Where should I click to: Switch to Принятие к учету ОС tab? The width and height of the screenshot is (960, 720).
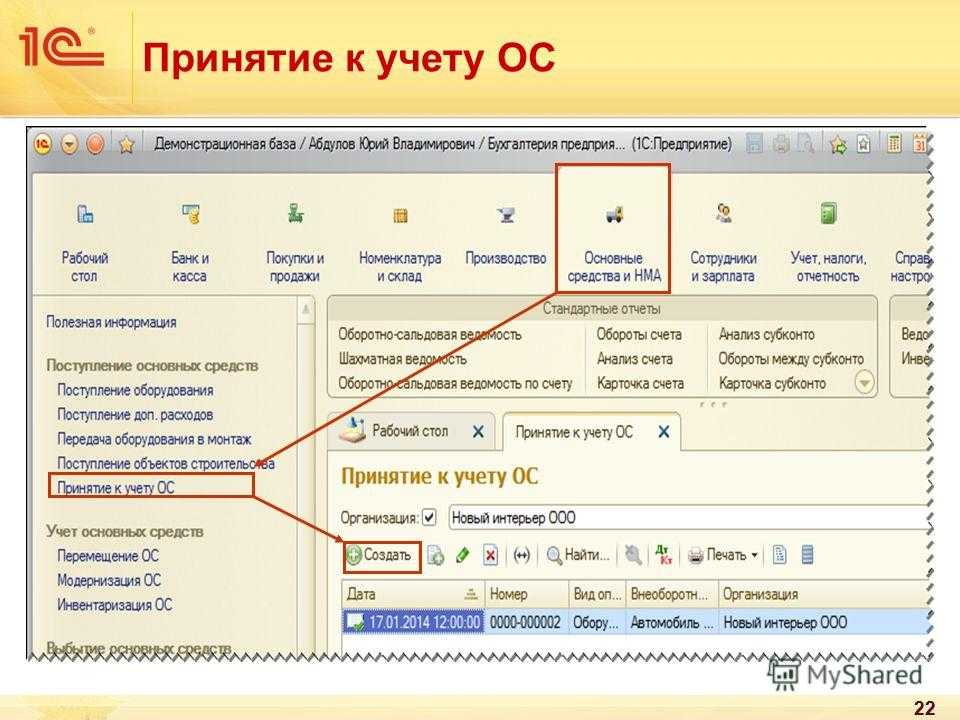pos(574,432)
